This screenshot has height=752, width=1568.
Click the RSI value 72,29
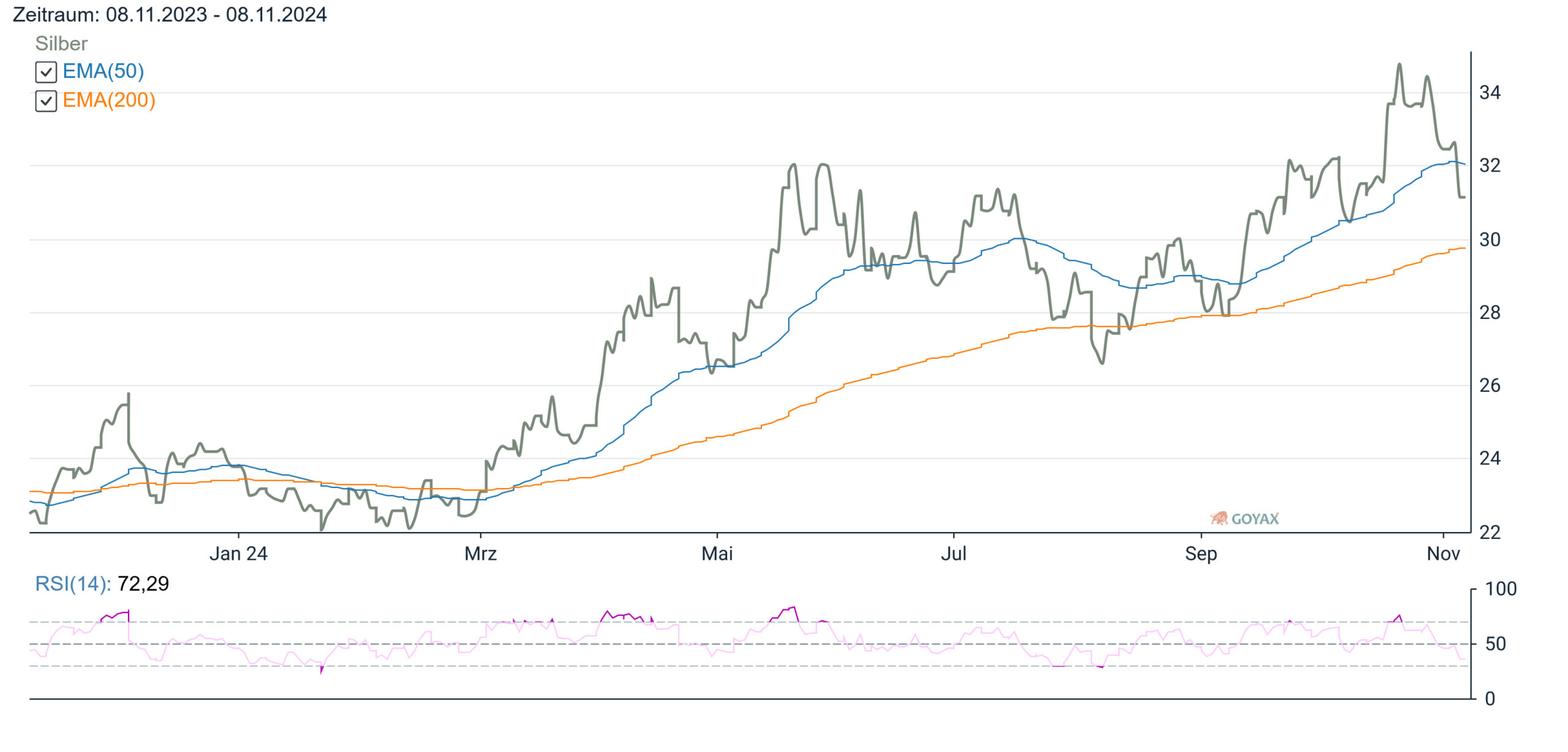(143, 584)
